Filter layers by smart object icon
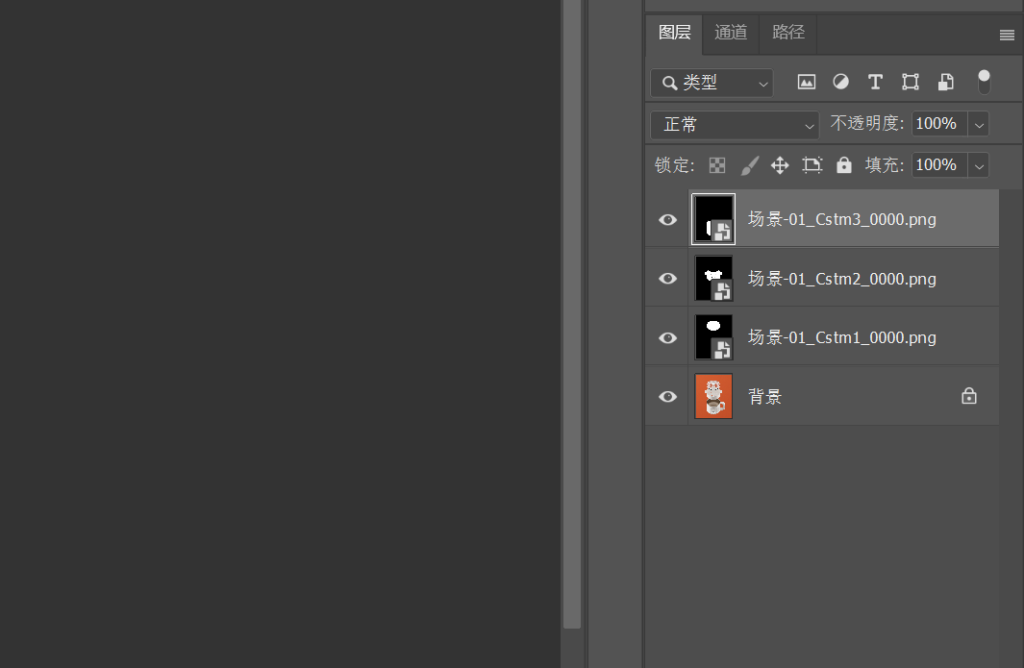1024x668 pixels. click(945, 82)
